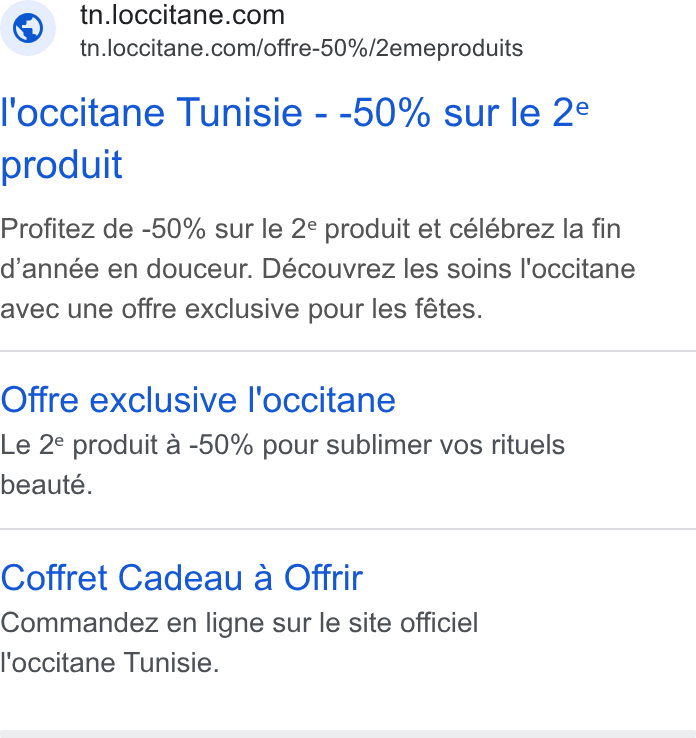Click the gray separator bar at bottom
Screen dimensions: 696x738
pyautogui.click(x=348, y=734)
